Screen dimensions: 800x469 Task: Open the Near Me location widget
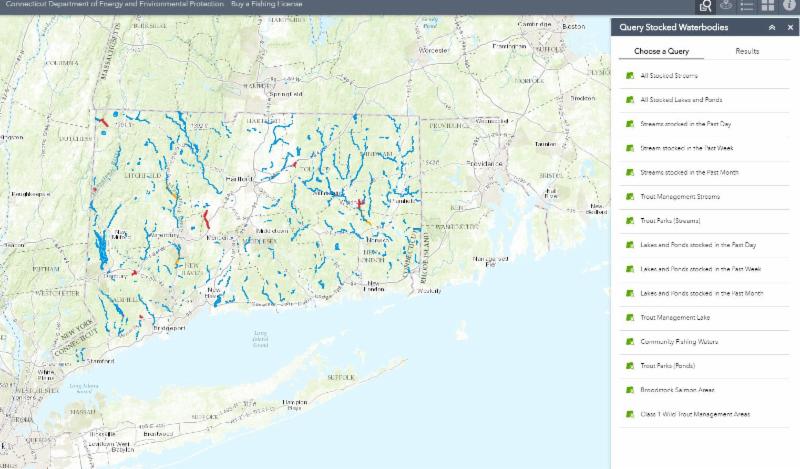point(726,6)
